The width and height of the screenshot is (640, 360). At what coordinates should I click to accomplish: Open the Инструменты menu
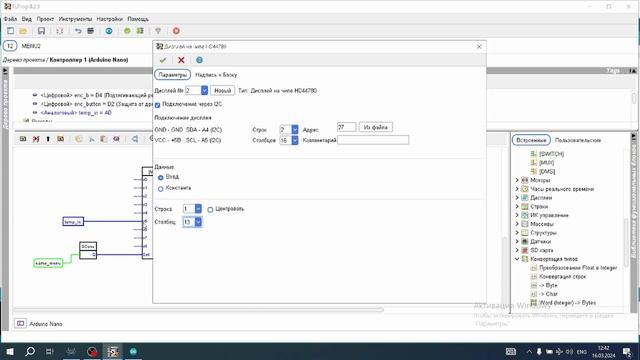coord(75,19)
